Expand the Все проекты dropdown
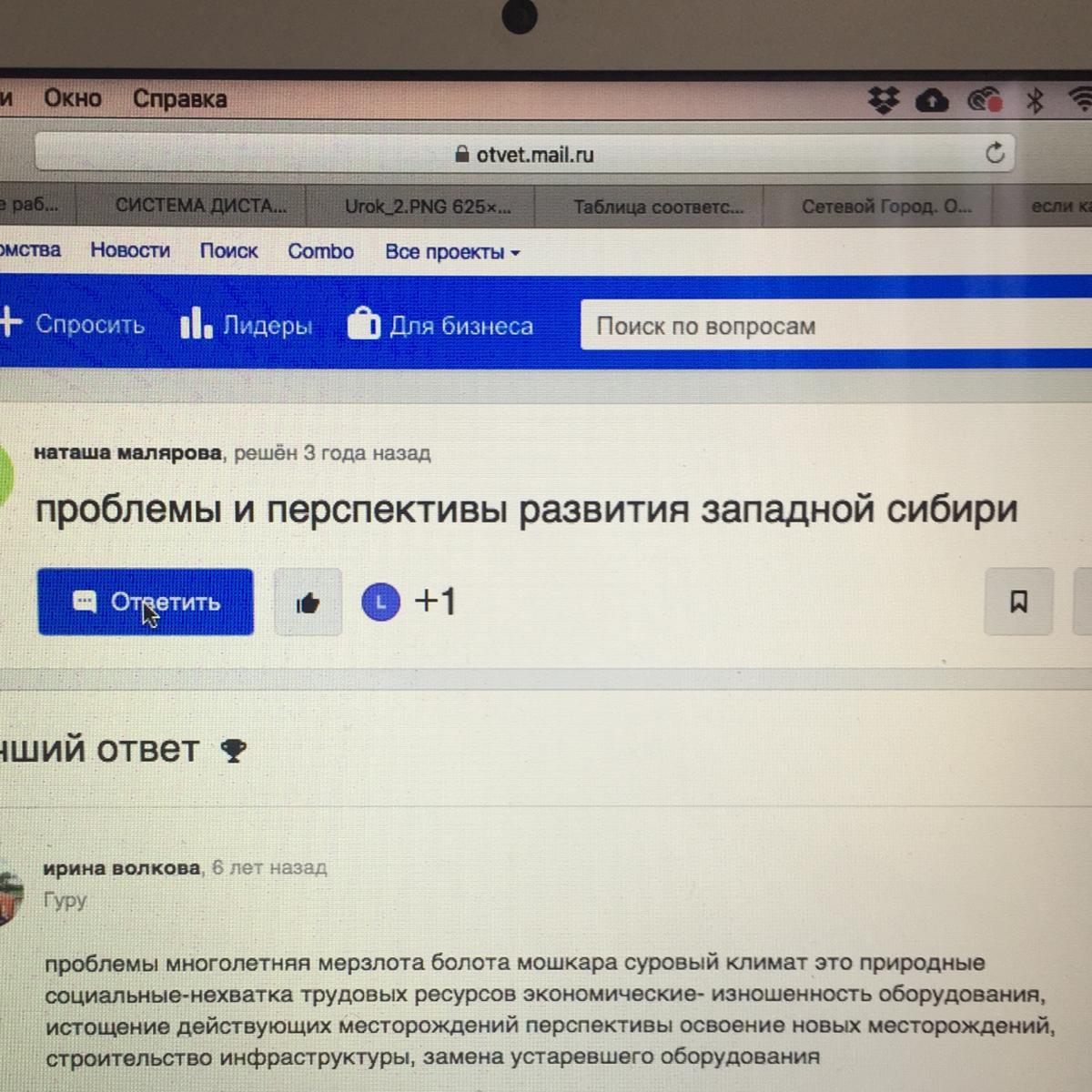This screenshot has width=1092, height=1092. point(452,252)
